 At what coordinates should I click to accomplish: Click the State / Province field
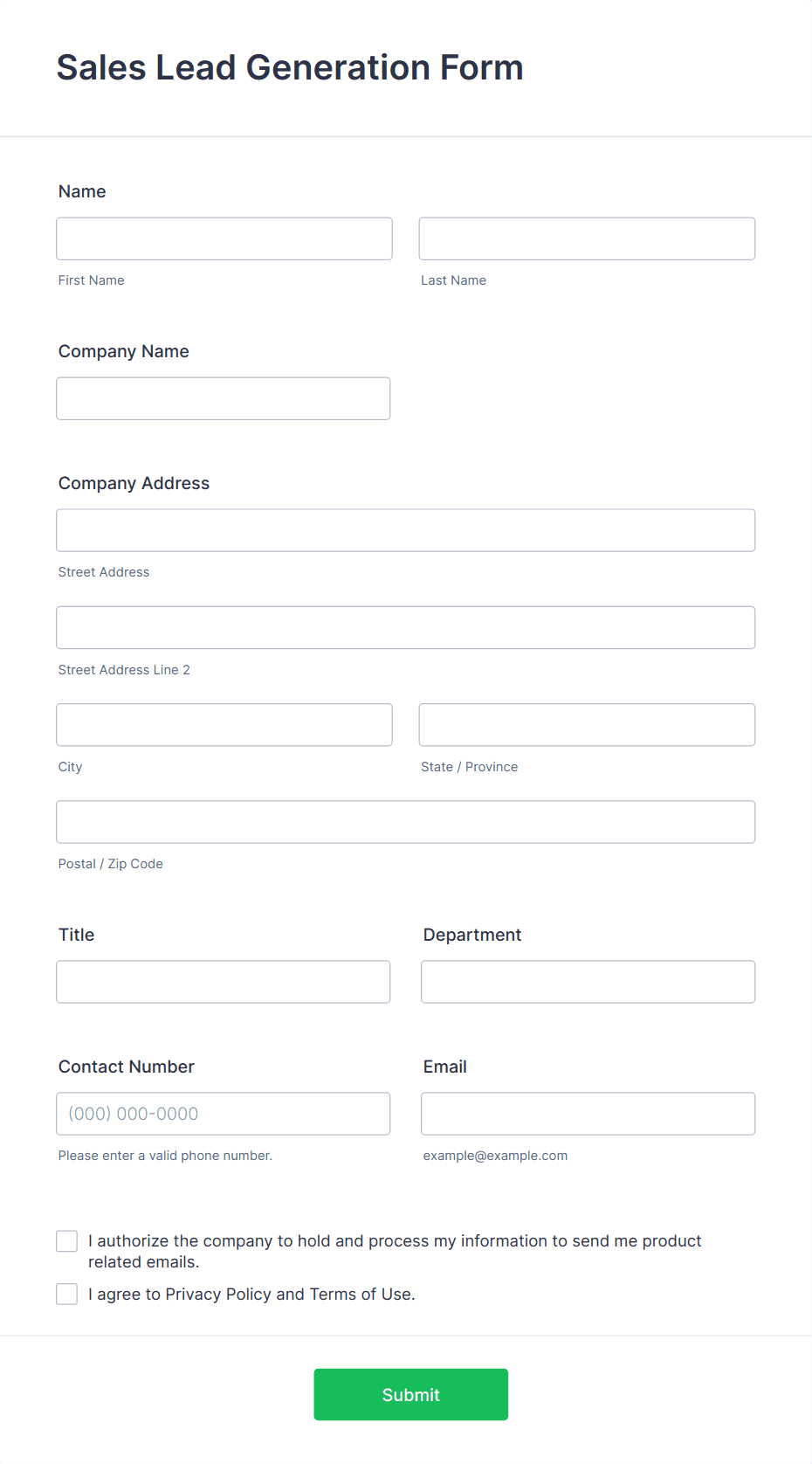(x=587, y=725)
